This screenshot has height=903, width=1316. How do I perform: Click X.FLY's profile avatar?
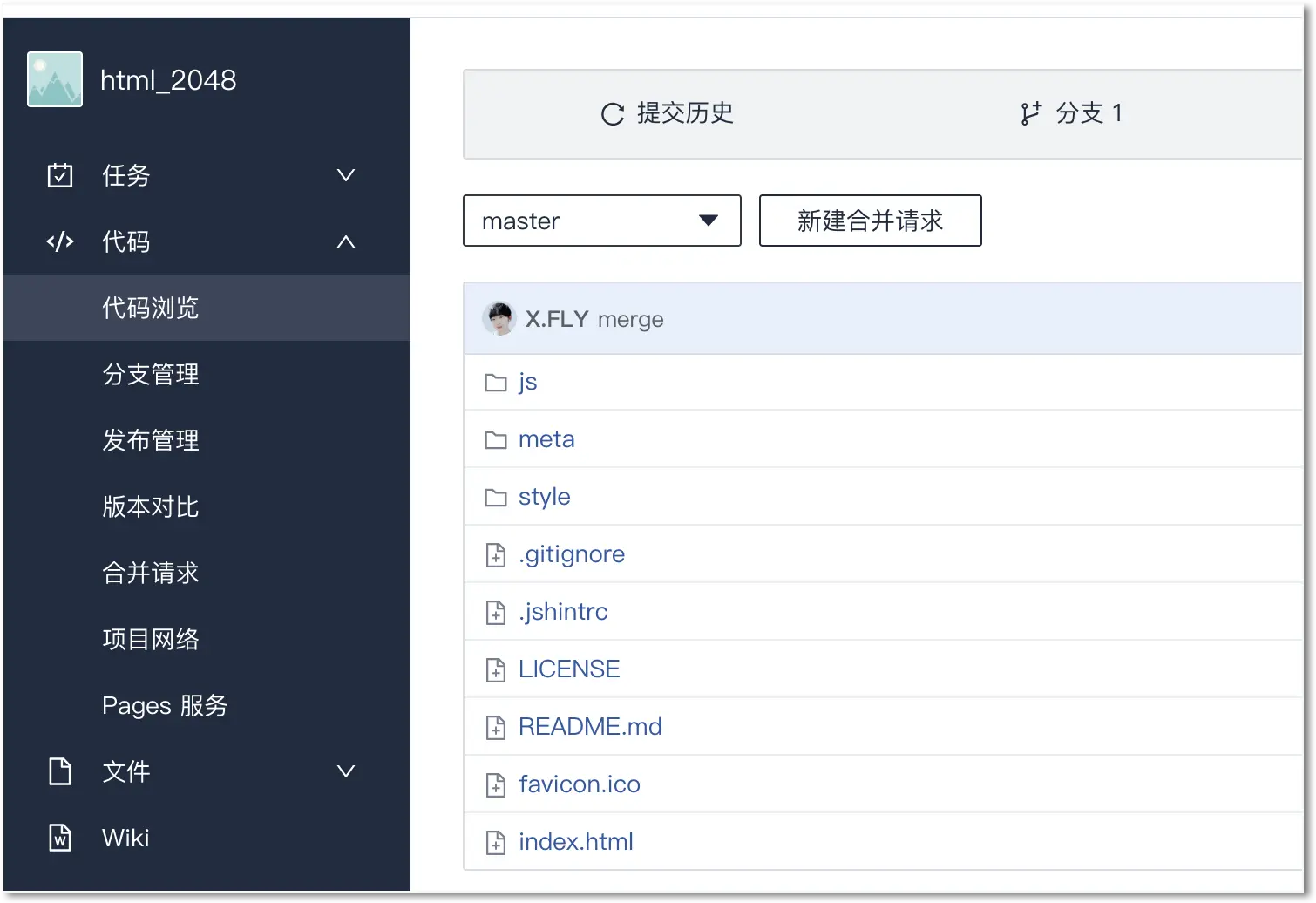pos(499,318)
